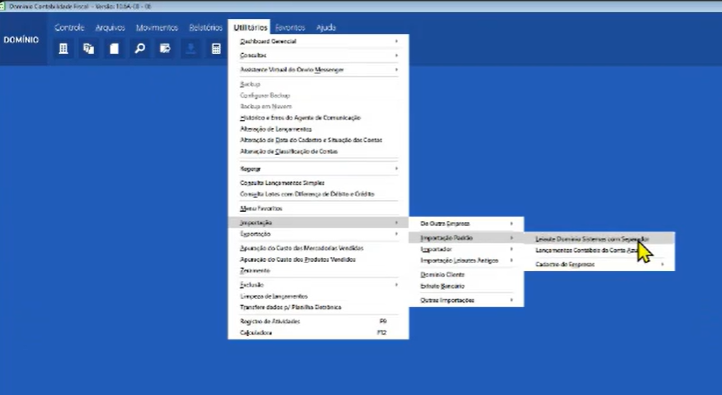
Task: Click the blank page toolbar icon
Action: [x=114, y=48]
